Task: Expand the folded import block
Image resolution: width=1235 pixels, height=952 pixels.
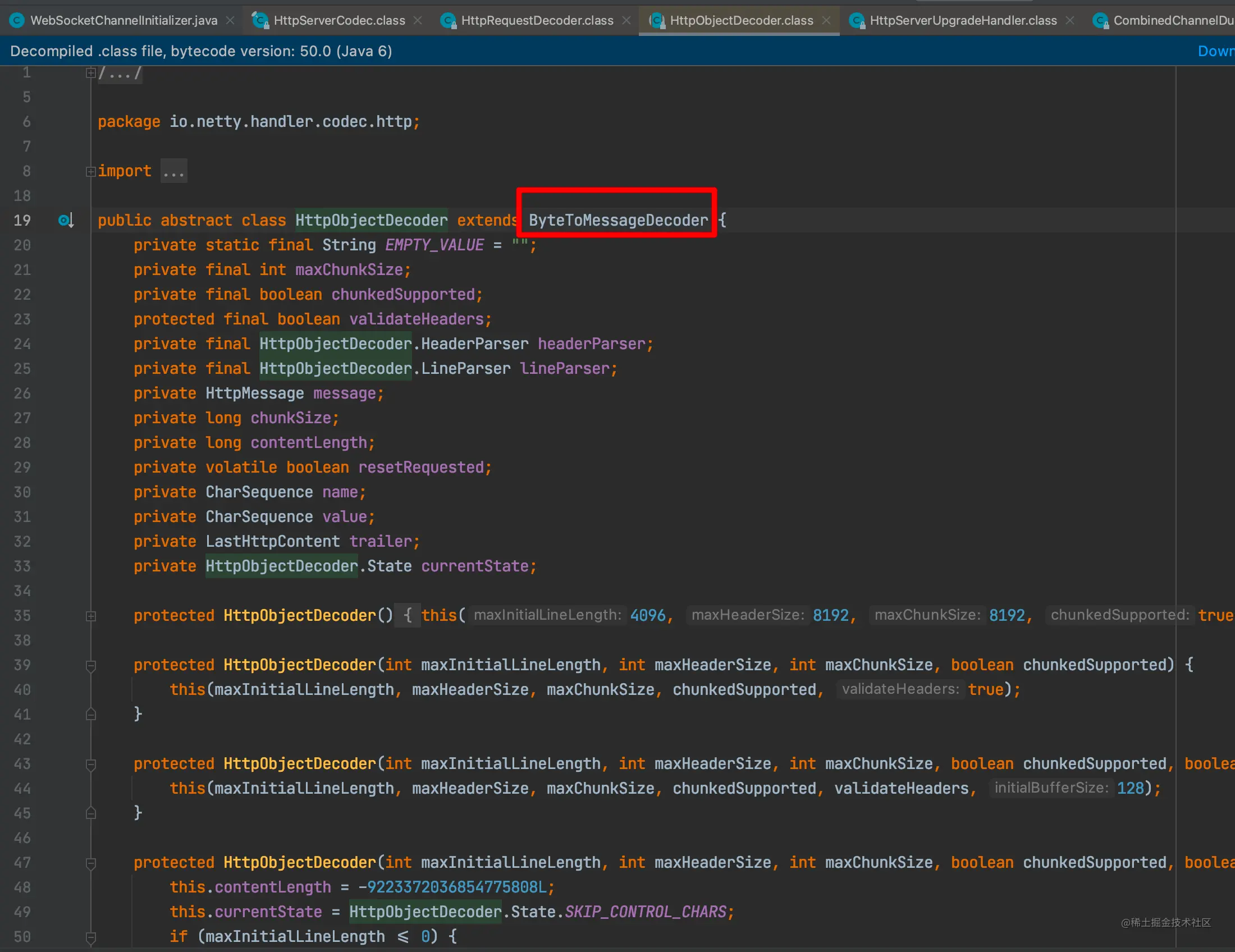Action: [90, 171]
